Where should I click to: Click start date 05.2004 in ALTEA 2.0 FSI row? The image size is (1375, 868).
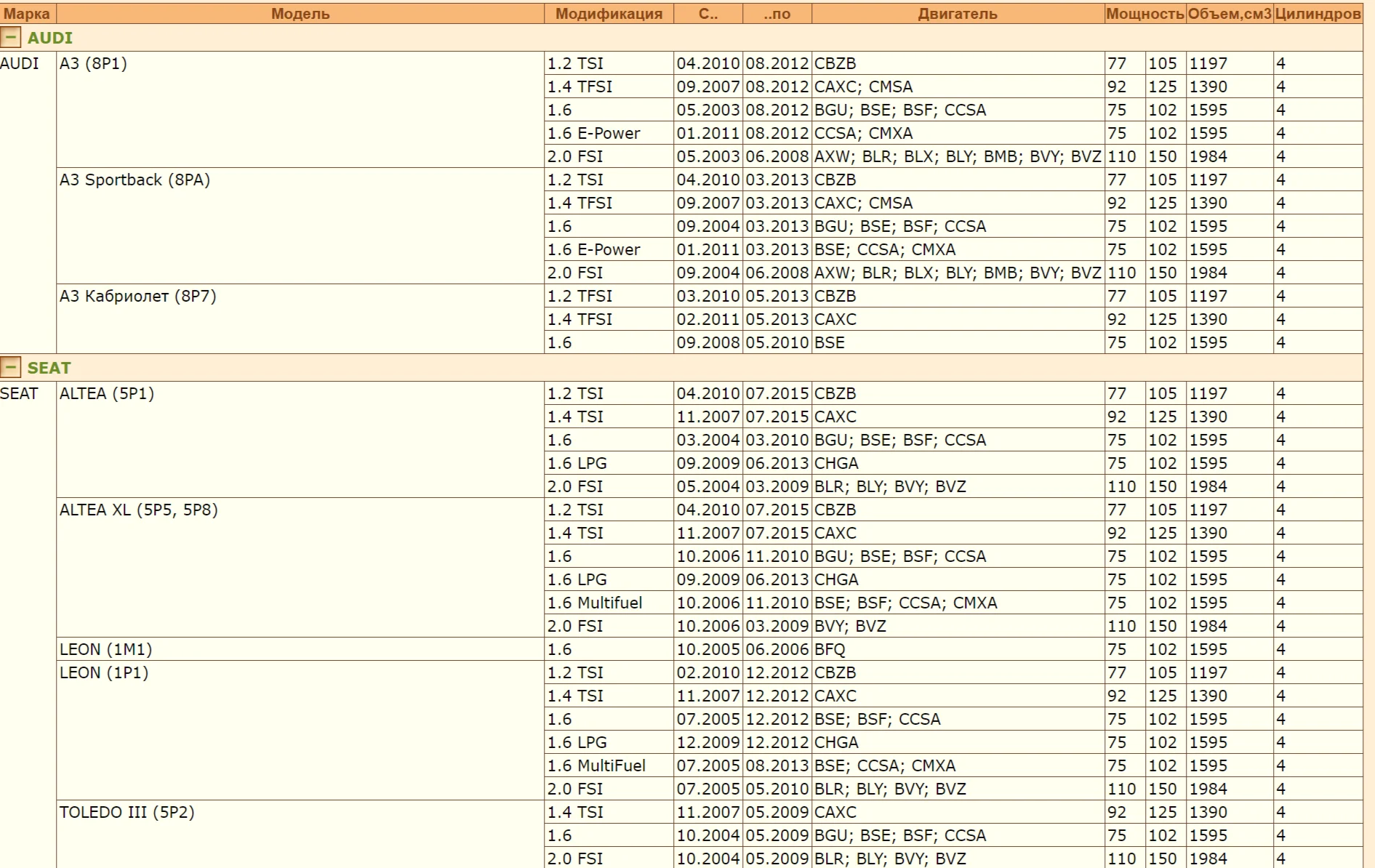[x=708, y=486]
